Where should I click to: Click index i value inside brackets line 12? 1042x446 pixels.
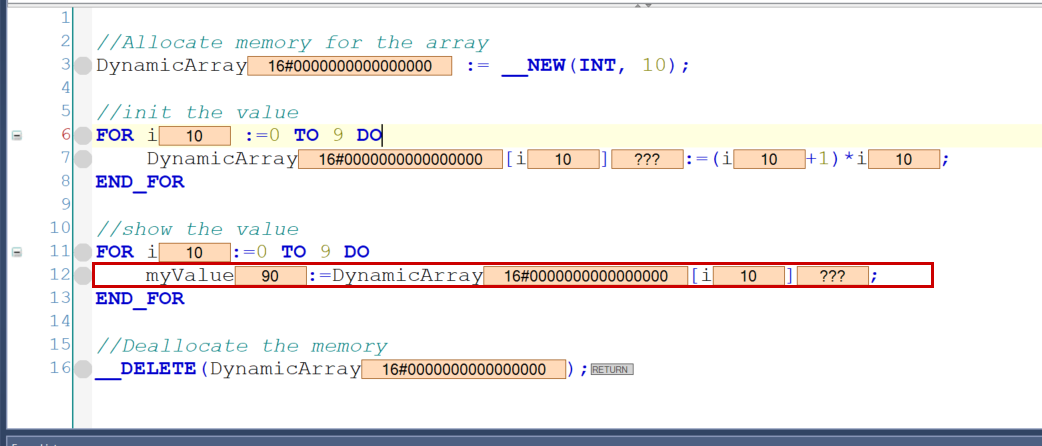(748, 276)
